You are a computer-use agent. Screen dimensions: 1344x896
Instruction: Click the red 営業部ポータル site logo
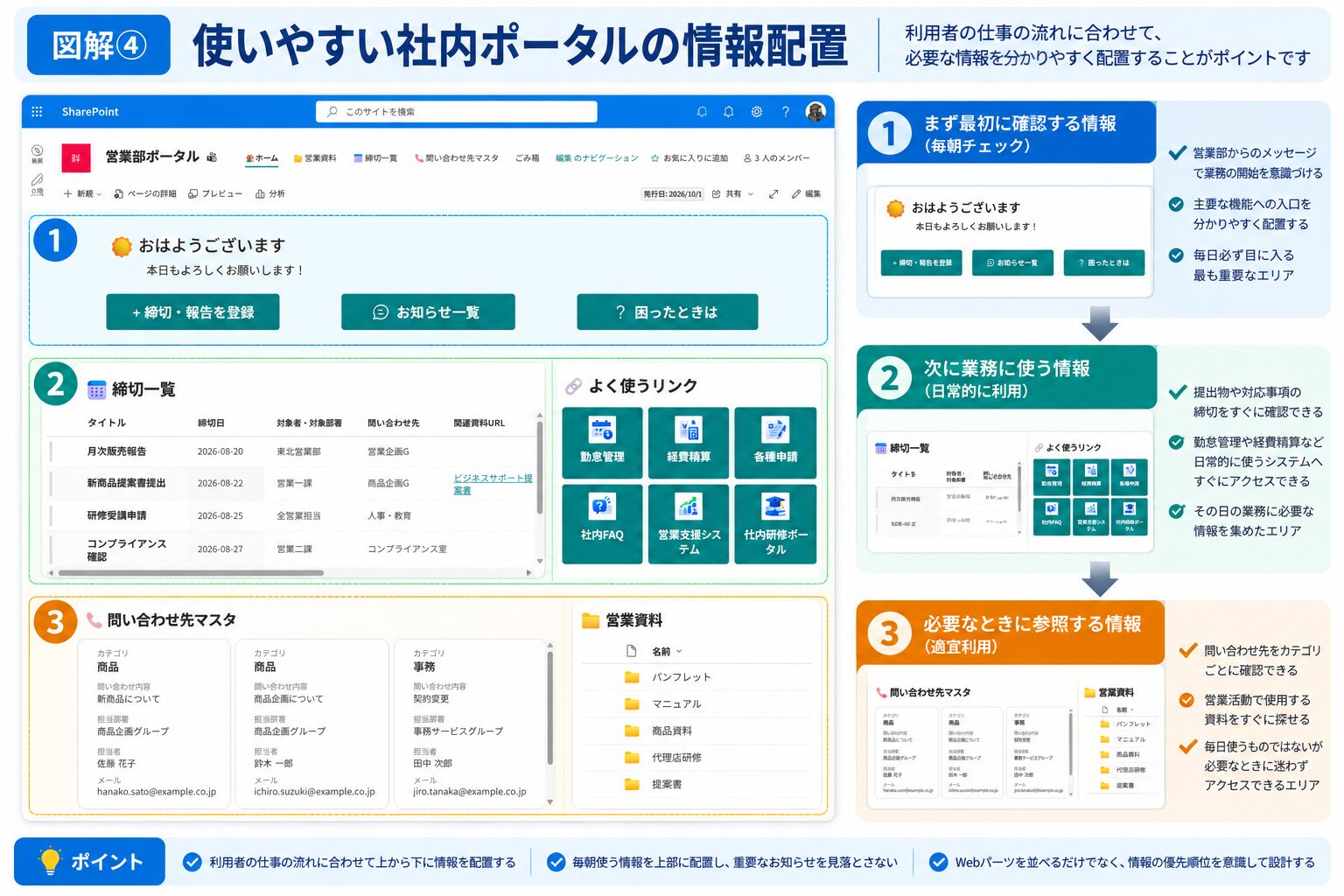pos(76,158)
